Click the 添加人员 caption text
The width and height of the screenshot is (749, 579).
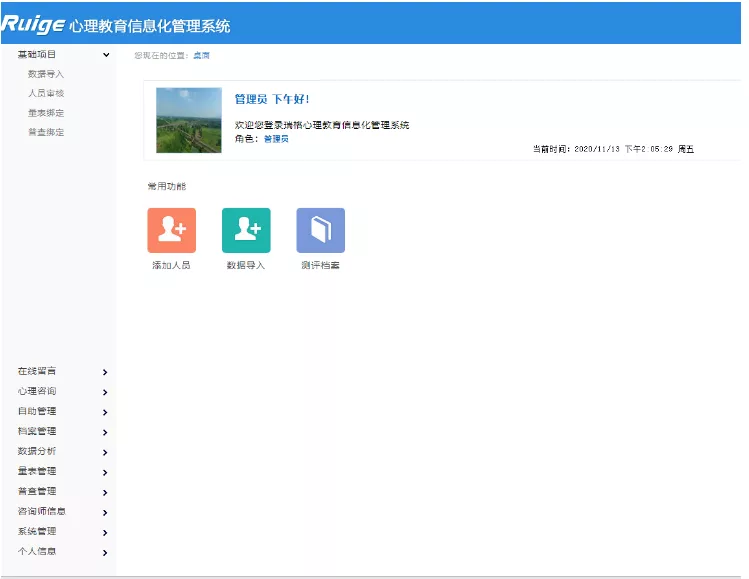[x=171, y=266]
